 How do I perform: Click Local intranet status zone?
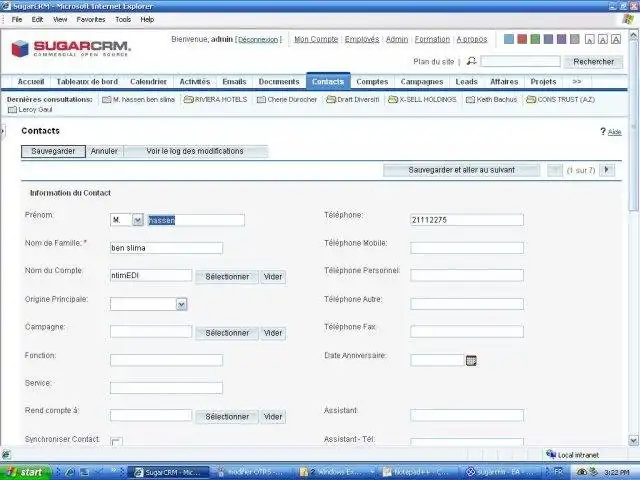[573, 455]
